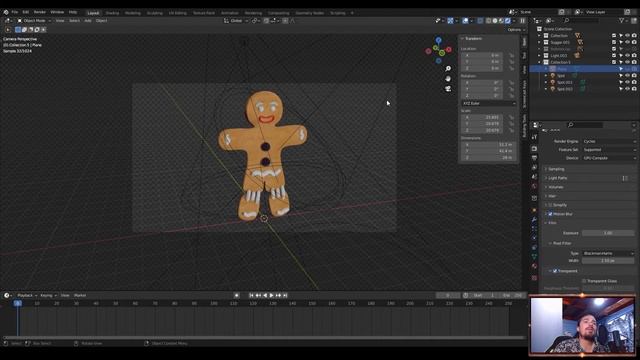Open the File menu
This screenshot has width=640, height=360.
pos(15,12)
